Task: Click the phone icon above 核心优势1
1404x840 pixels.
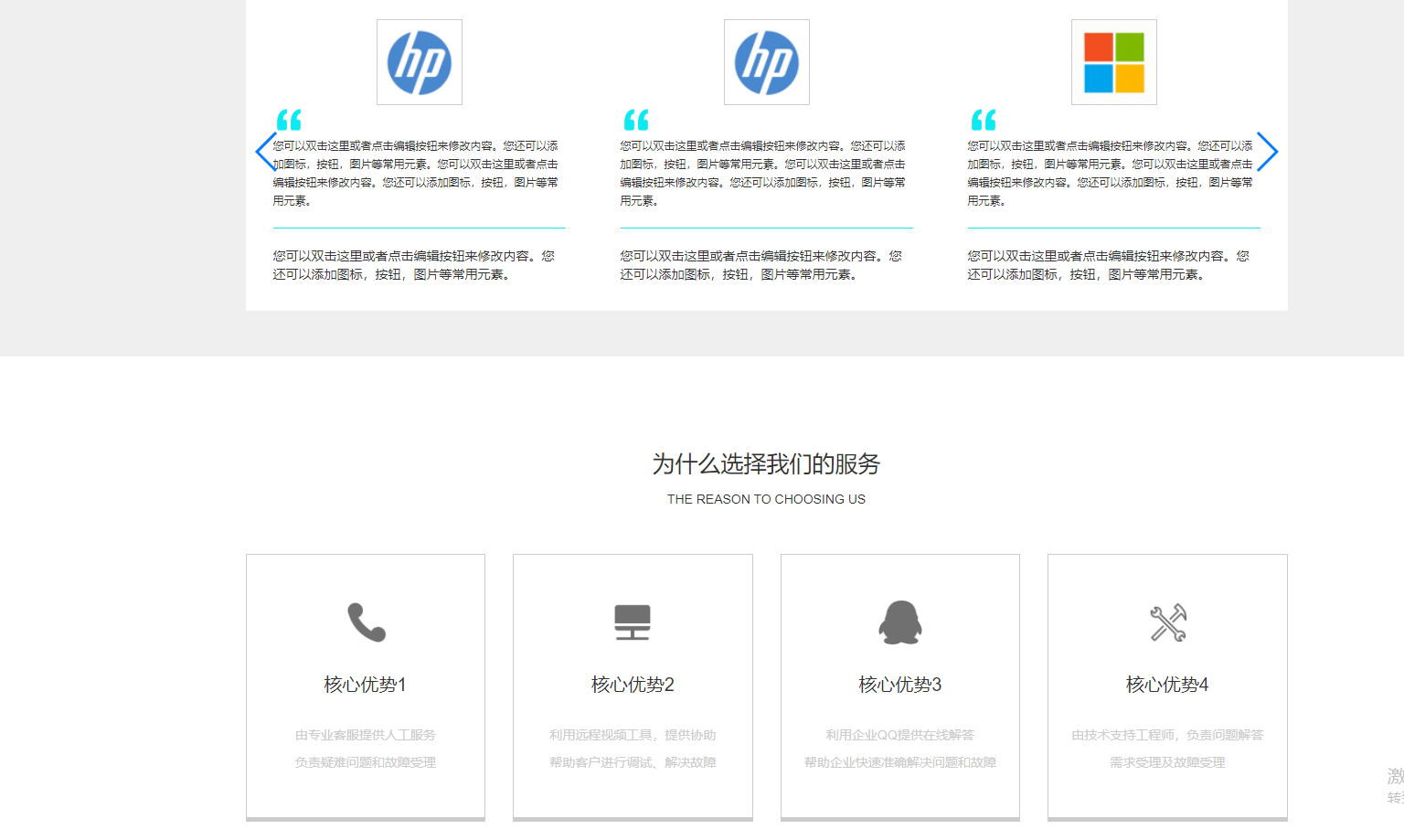Action: click(367, 623)
